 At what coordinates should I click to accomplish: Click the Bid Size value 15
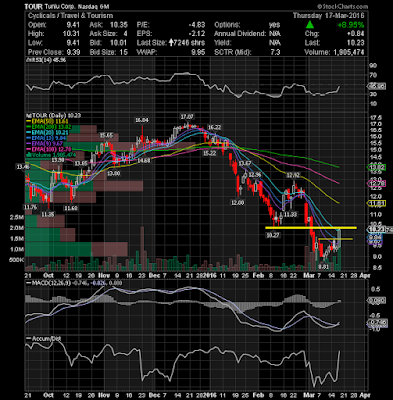[124, 52]
